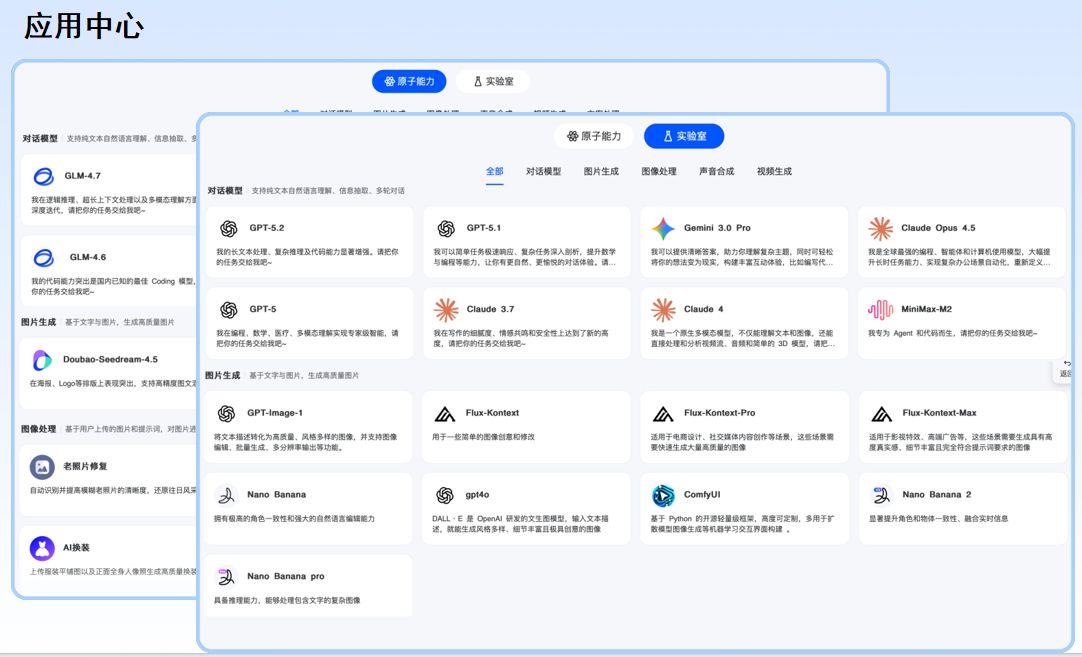Click the 应用中心 page title
This screenshot has height=657, width=1082.
83,26
